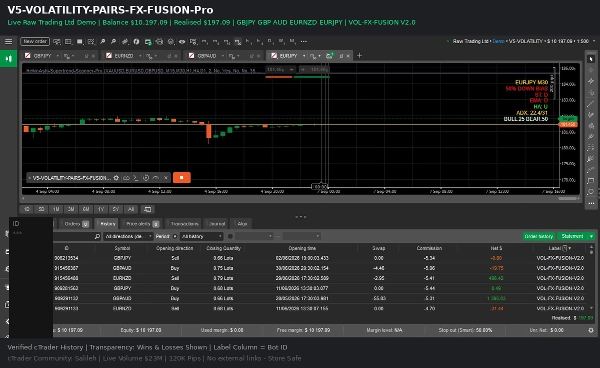Select the trend line drawing tool
Viewport: 600px width, 368px height.
(591, 104)
